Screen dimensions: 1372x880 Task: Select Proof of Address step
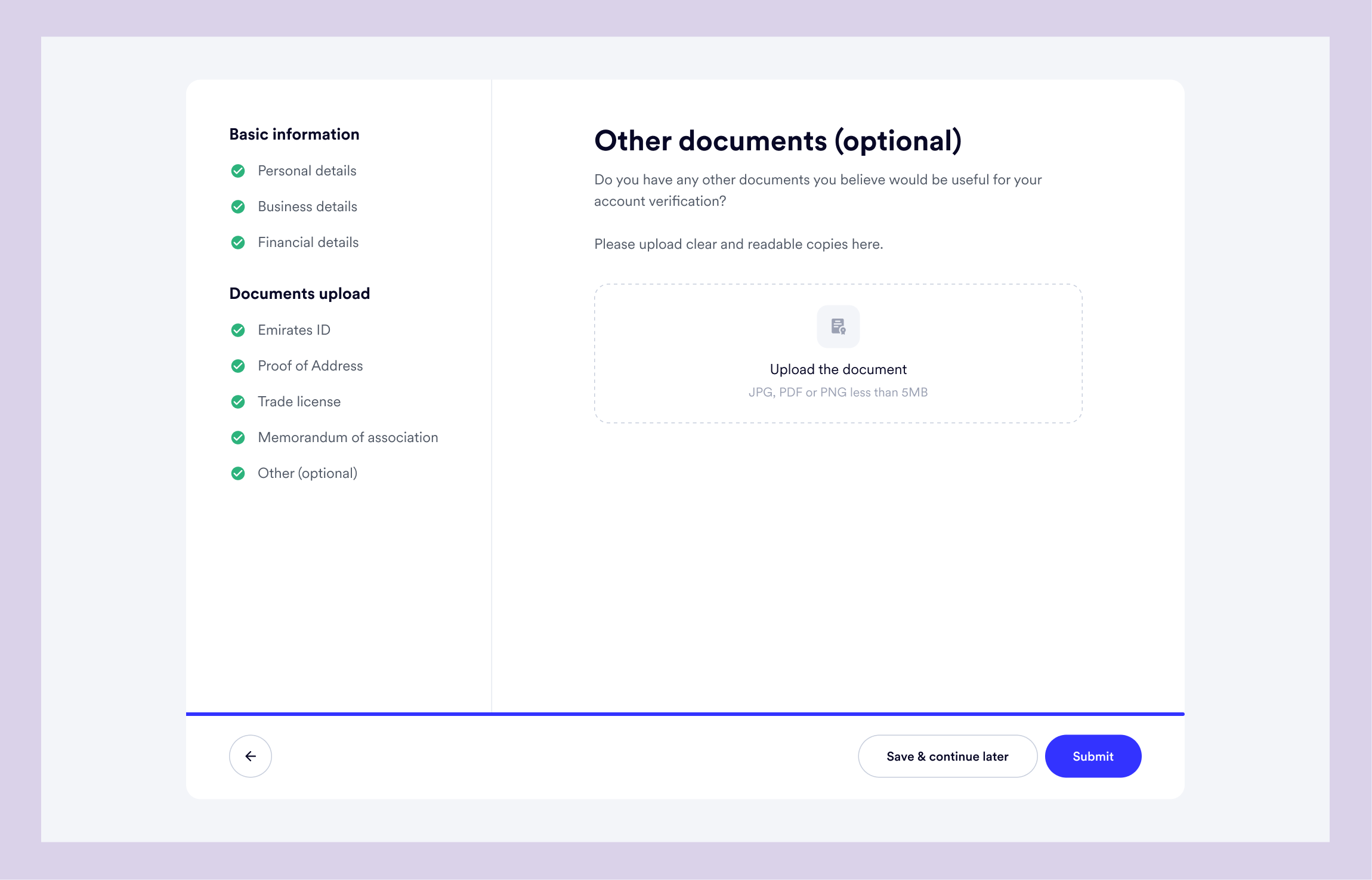point(310,366)
